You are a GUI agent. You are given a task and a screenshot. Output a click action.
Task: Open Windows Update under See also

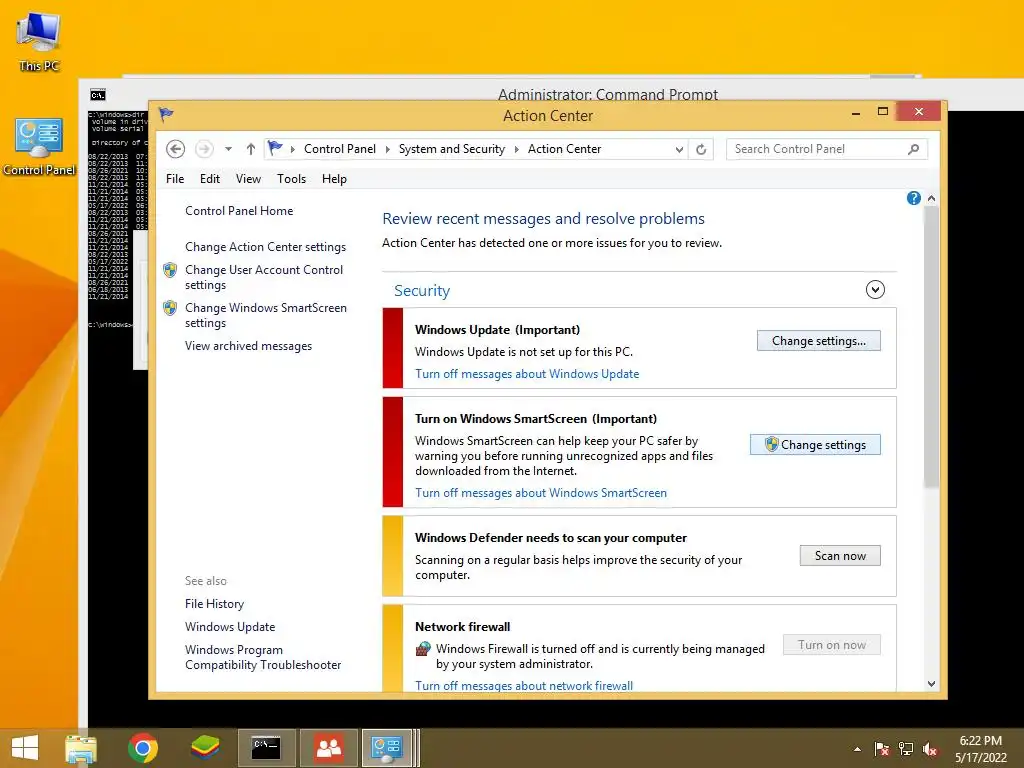point(230,627)
